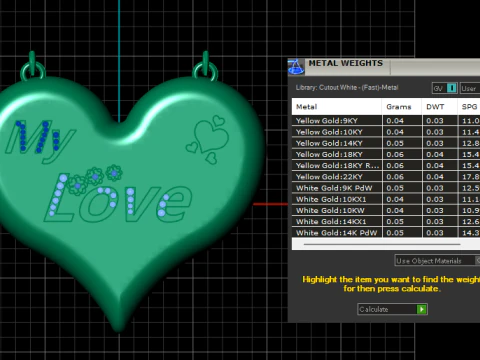
Task: Click the Metal Weights scale icon
Action: [296, 67]
